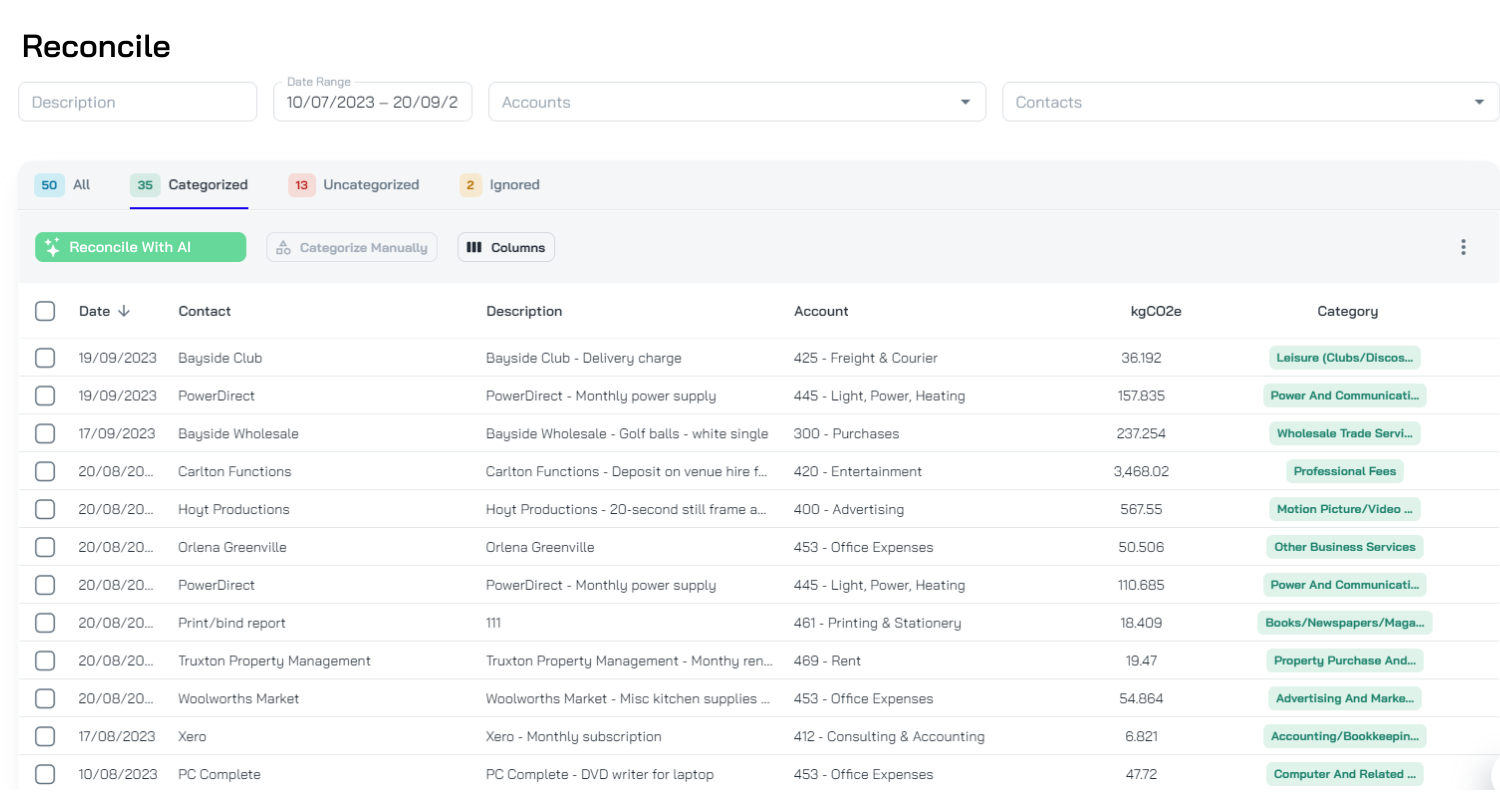Click 'Xero - Monthly subscription' description
This screenshot has height=800, width=1500.
click(574, 736)
